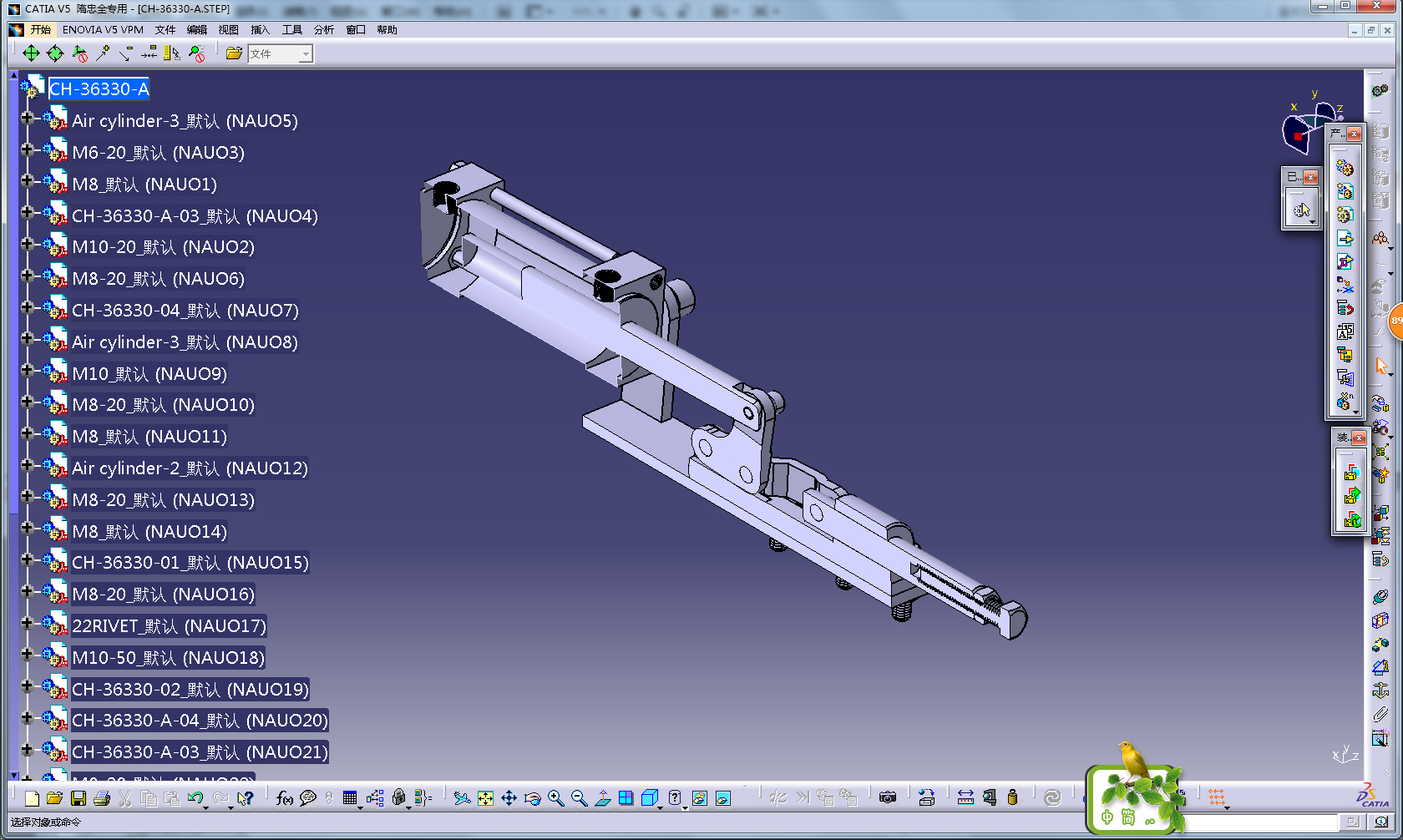Click the Measure Inertia weight icon
The height and width of the screenshot is (840, 1403).
point(1012,799)
